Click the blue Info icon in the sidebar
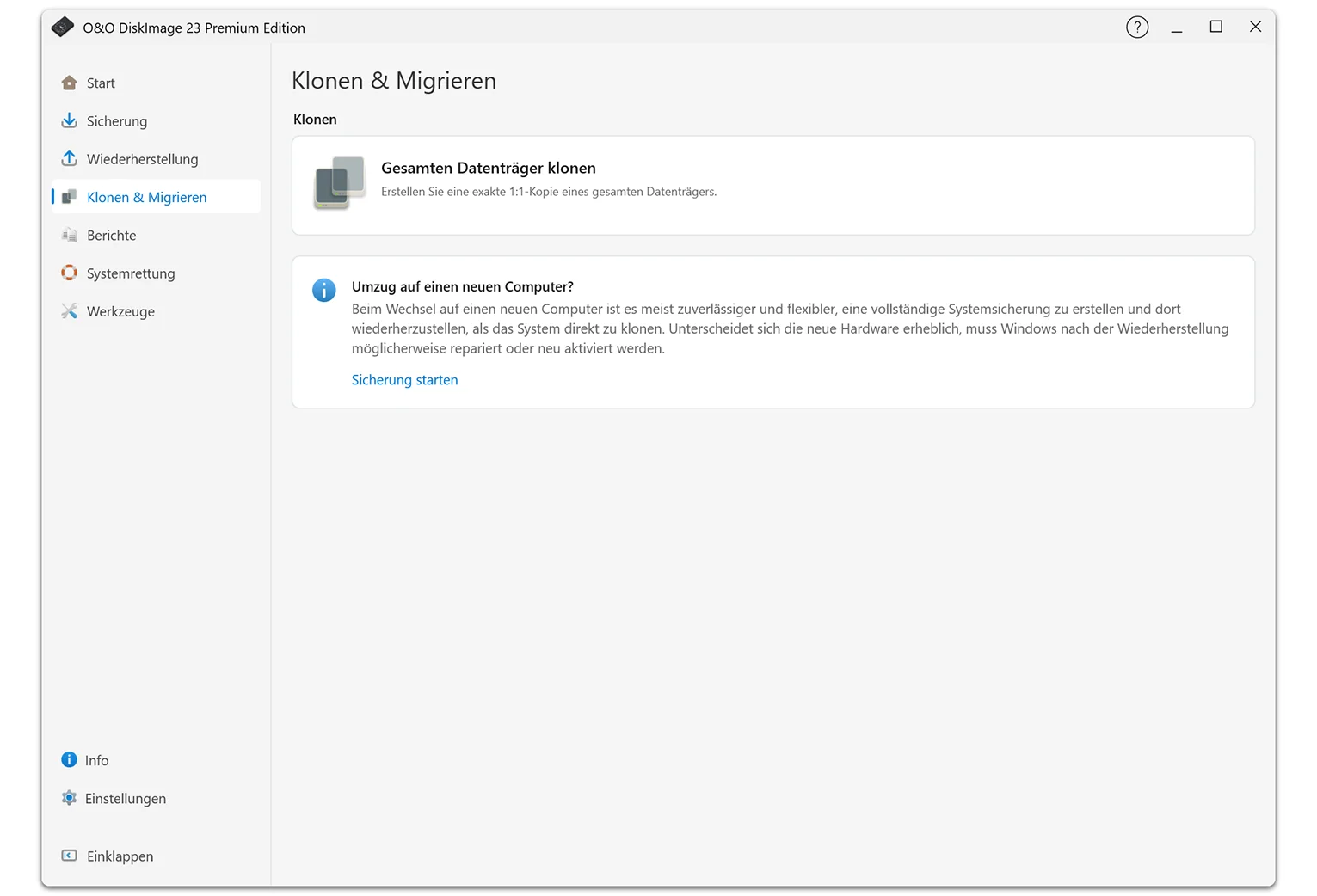 69,759
